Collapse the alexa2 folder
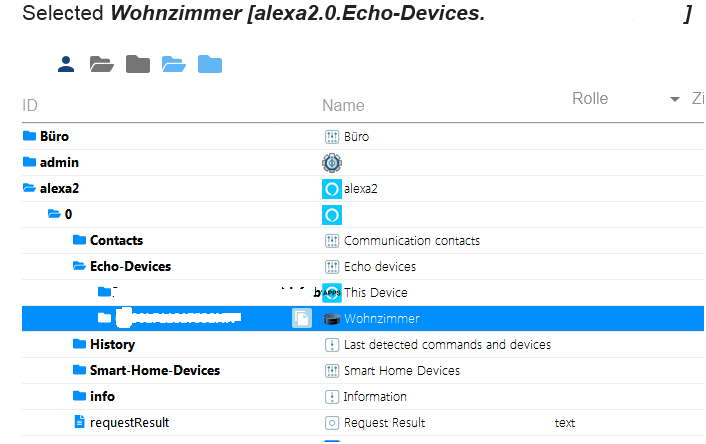Screen dimensions: 706x444 pyautogui.click(x=30, y=188)
